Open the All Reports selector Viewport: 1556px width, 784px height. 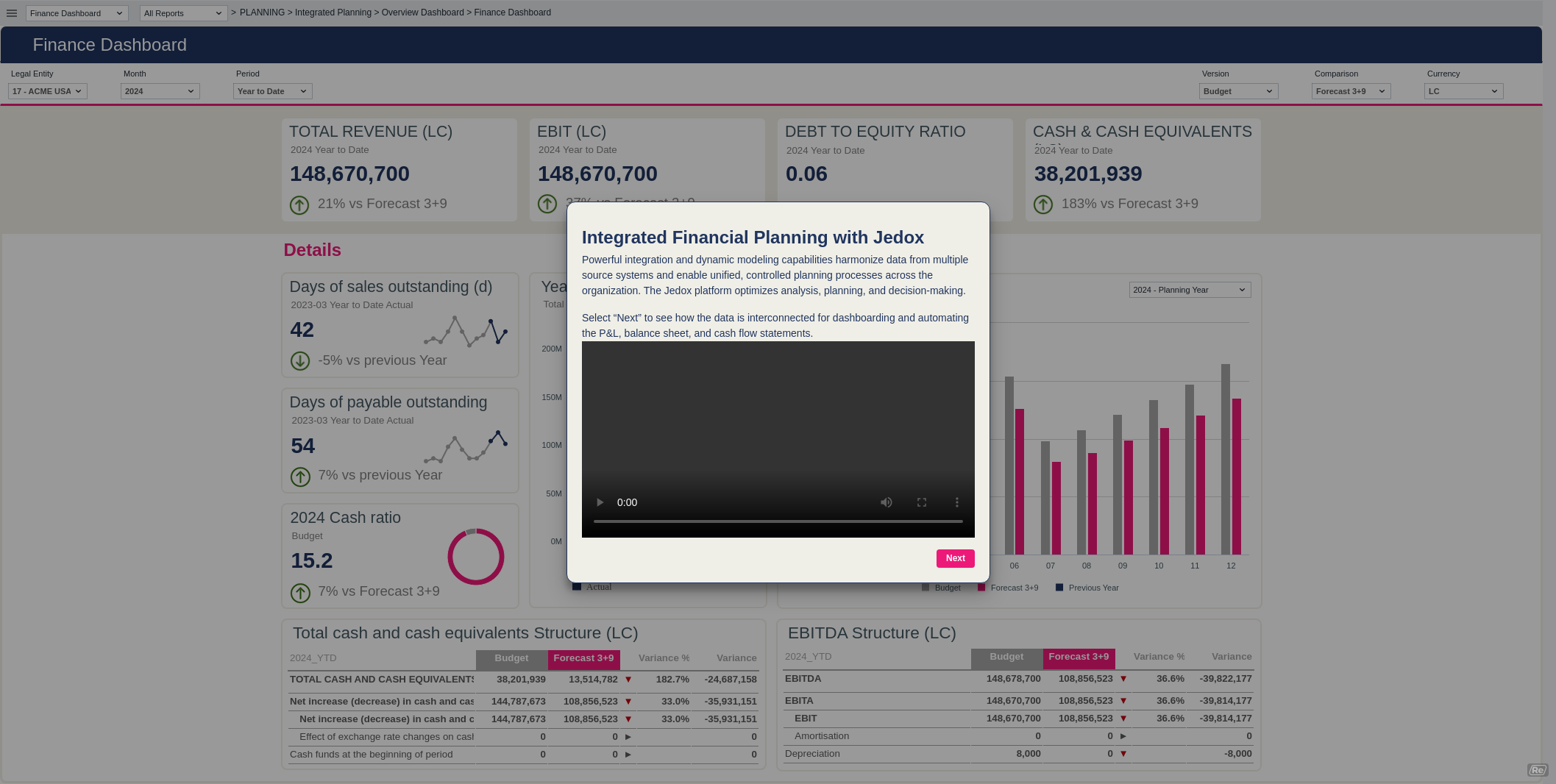[x=183, y=13]
